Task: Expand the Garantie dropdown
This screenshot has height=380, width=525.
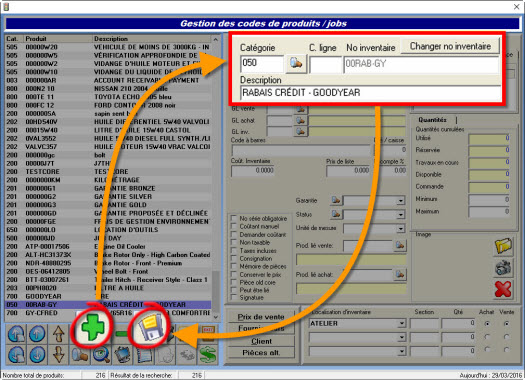Action: (x=401, y=201)
